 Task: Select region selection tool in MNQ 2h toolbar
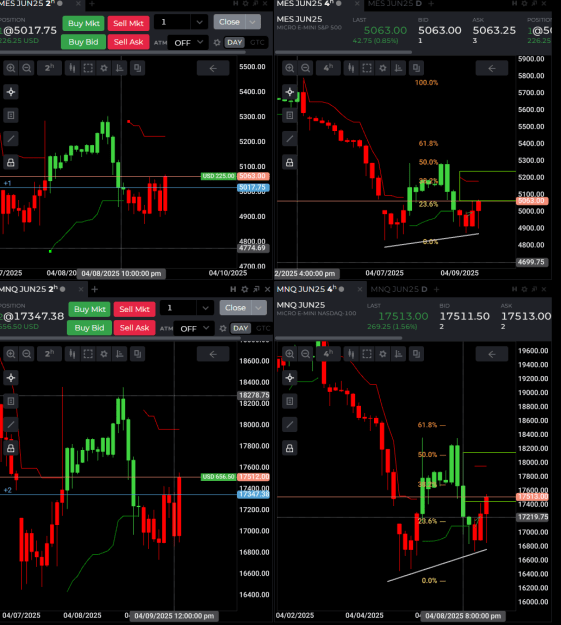coord(88,354)
